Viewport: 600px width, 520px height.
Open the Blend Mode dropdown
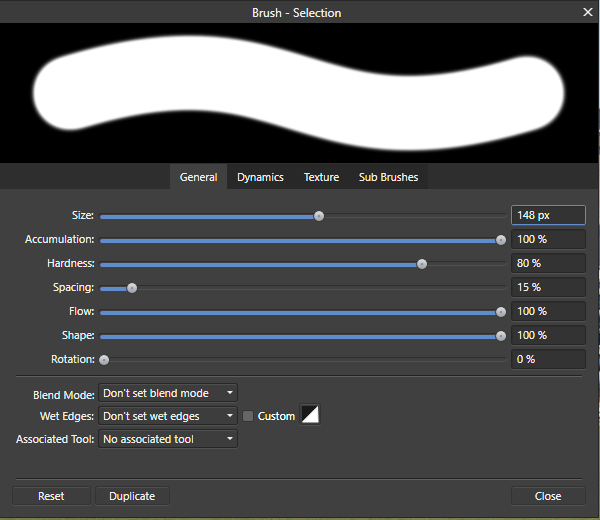point(168,393)
